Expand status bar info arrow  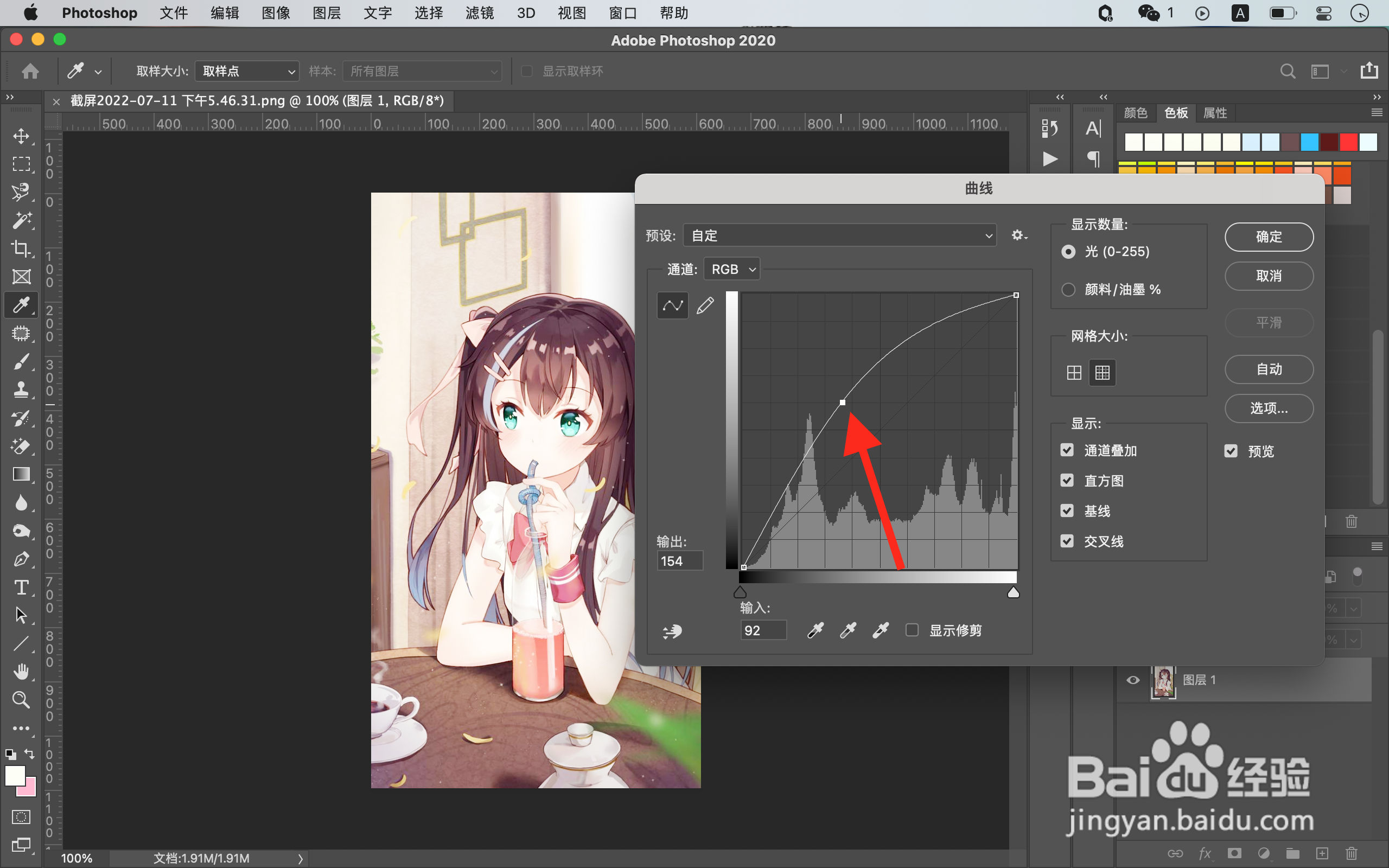(x=300, y=859)
